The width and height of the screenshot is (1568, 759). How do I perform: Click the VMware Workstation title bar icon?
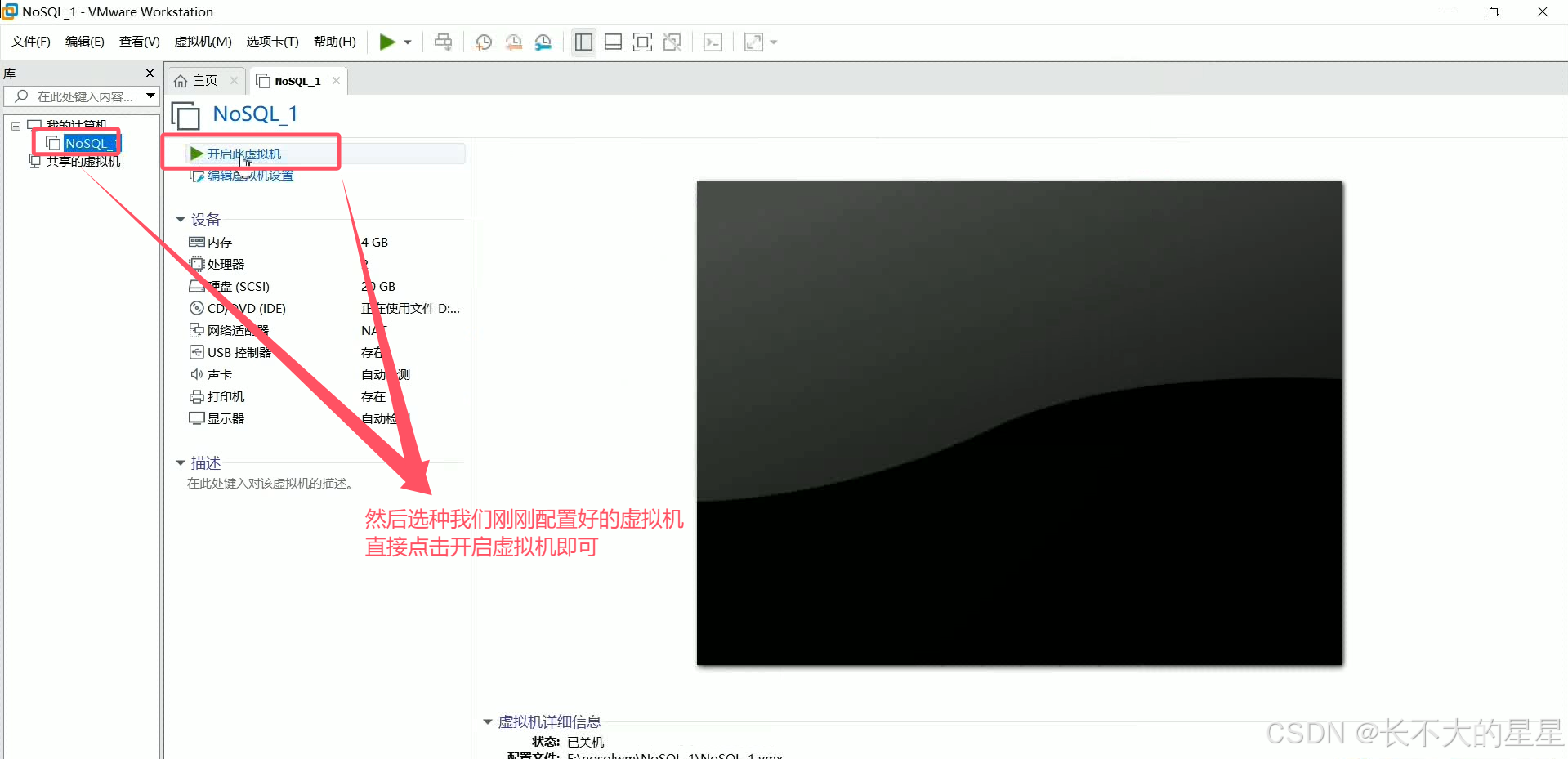coord(10,11)
